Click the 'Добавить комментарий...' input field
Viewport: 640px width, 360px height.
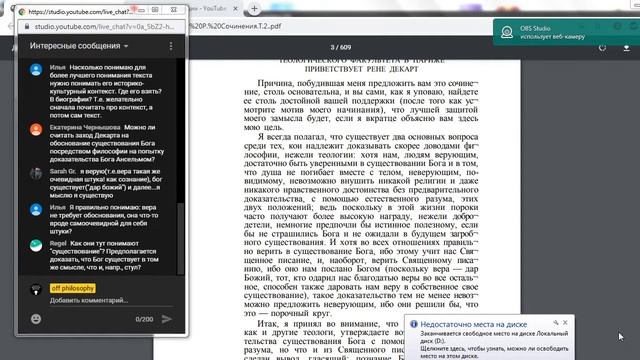pyautogui.click(x=111, y=300)
